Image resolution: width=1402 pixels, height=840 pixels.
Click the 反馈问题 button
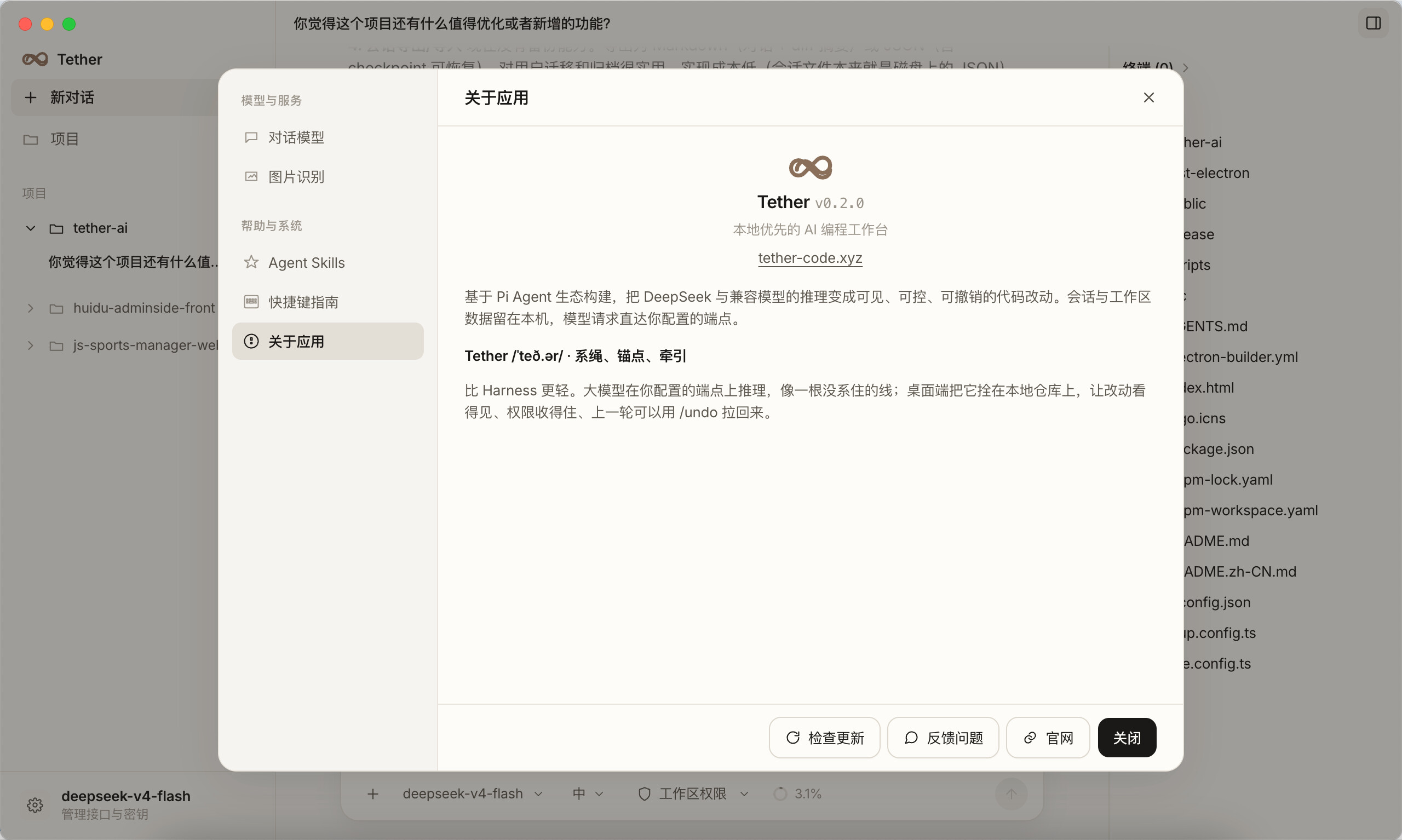[x=943, y=738]
